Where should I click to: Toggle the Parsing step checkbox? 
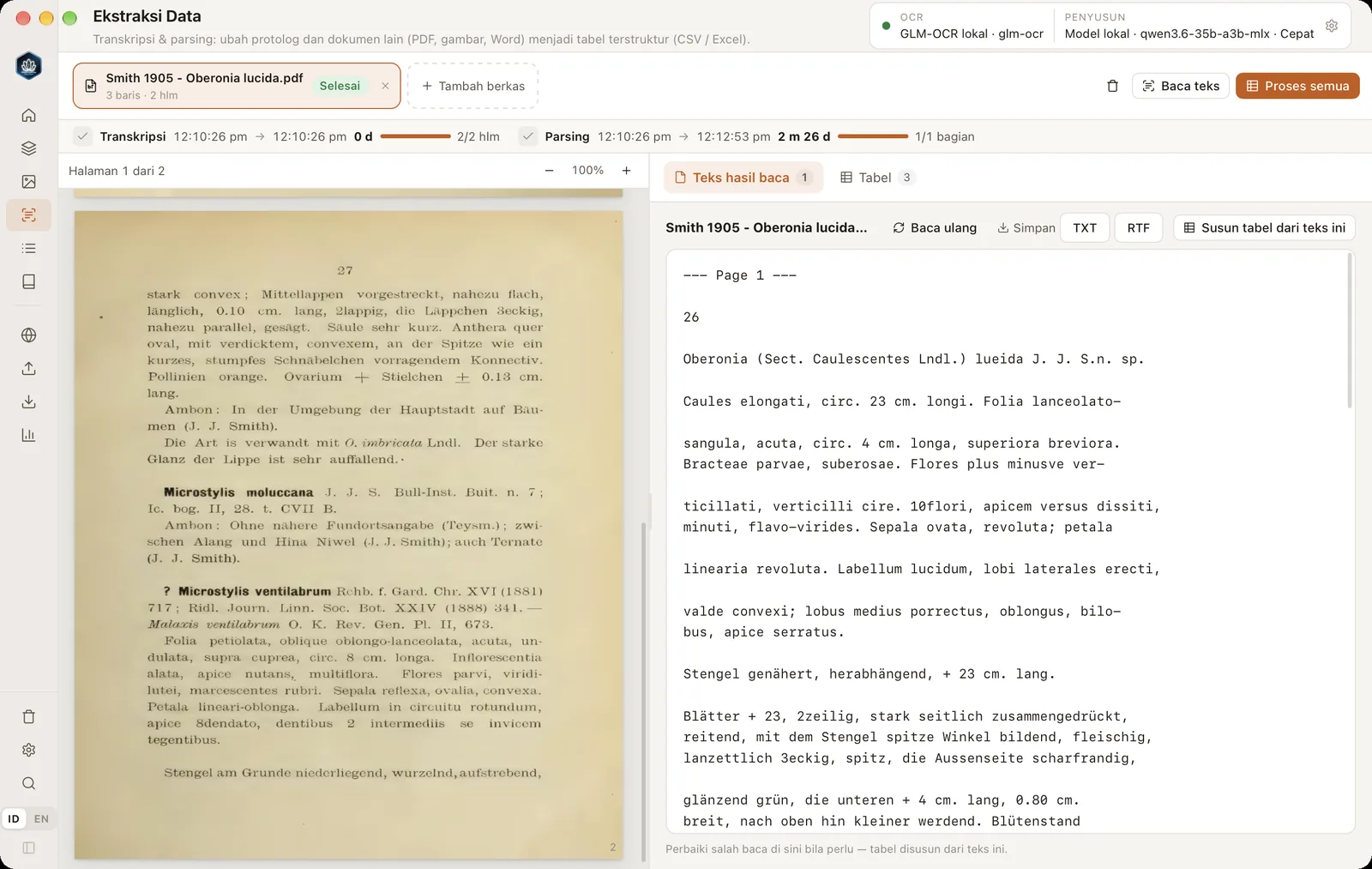(528, 136)
